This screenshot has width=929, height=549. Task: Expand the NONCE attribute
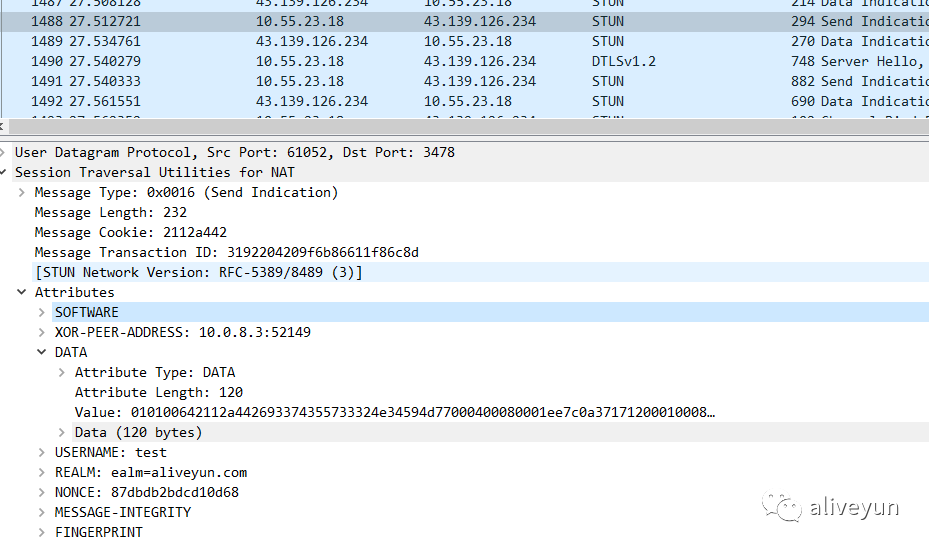point(42,492)
